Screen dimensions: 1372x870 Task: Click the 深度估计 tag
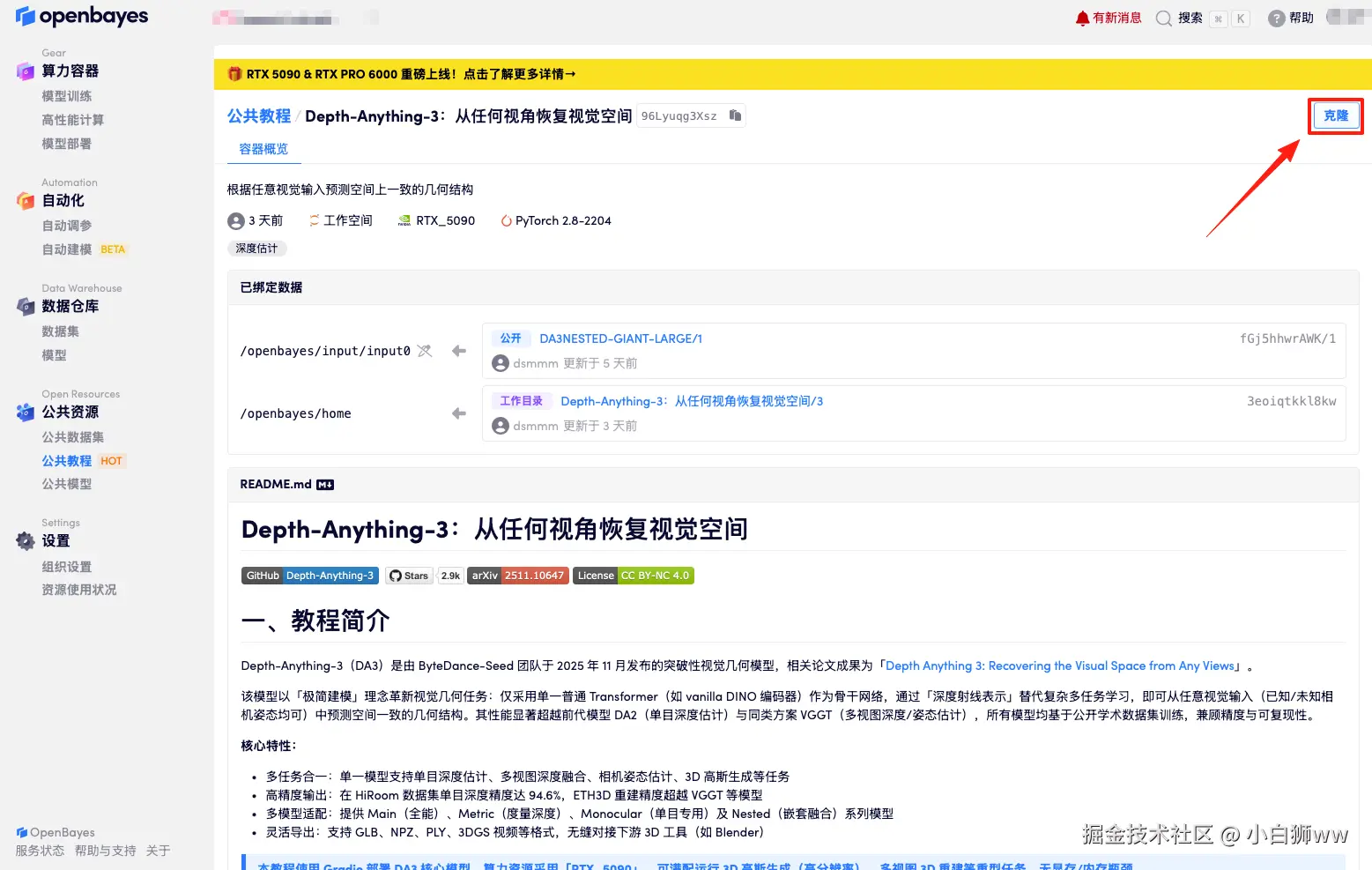(256, 249)
